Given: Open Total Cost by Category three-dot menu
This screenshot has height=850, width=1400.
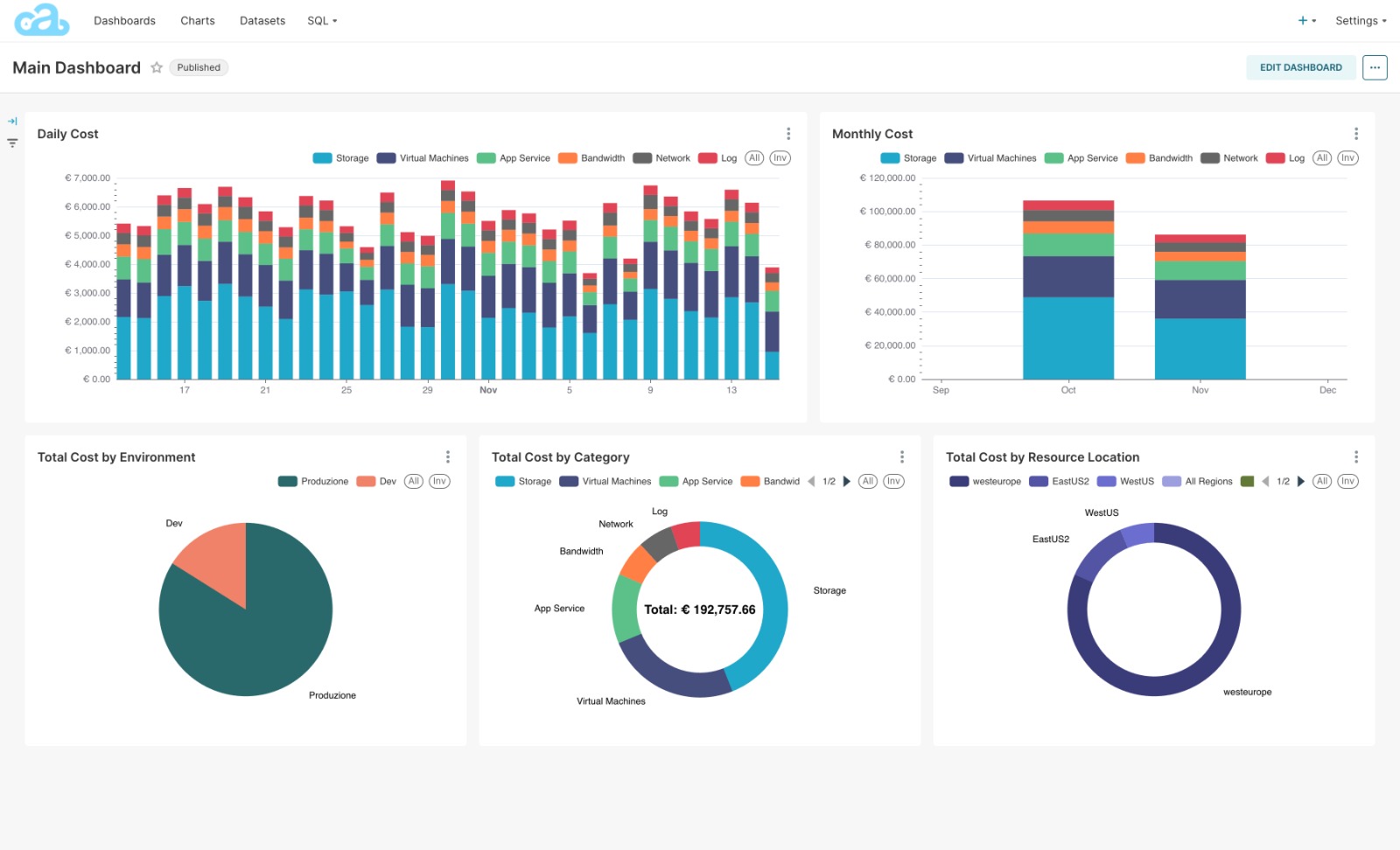Looking at the screenshot, I should tap(902, 457).
